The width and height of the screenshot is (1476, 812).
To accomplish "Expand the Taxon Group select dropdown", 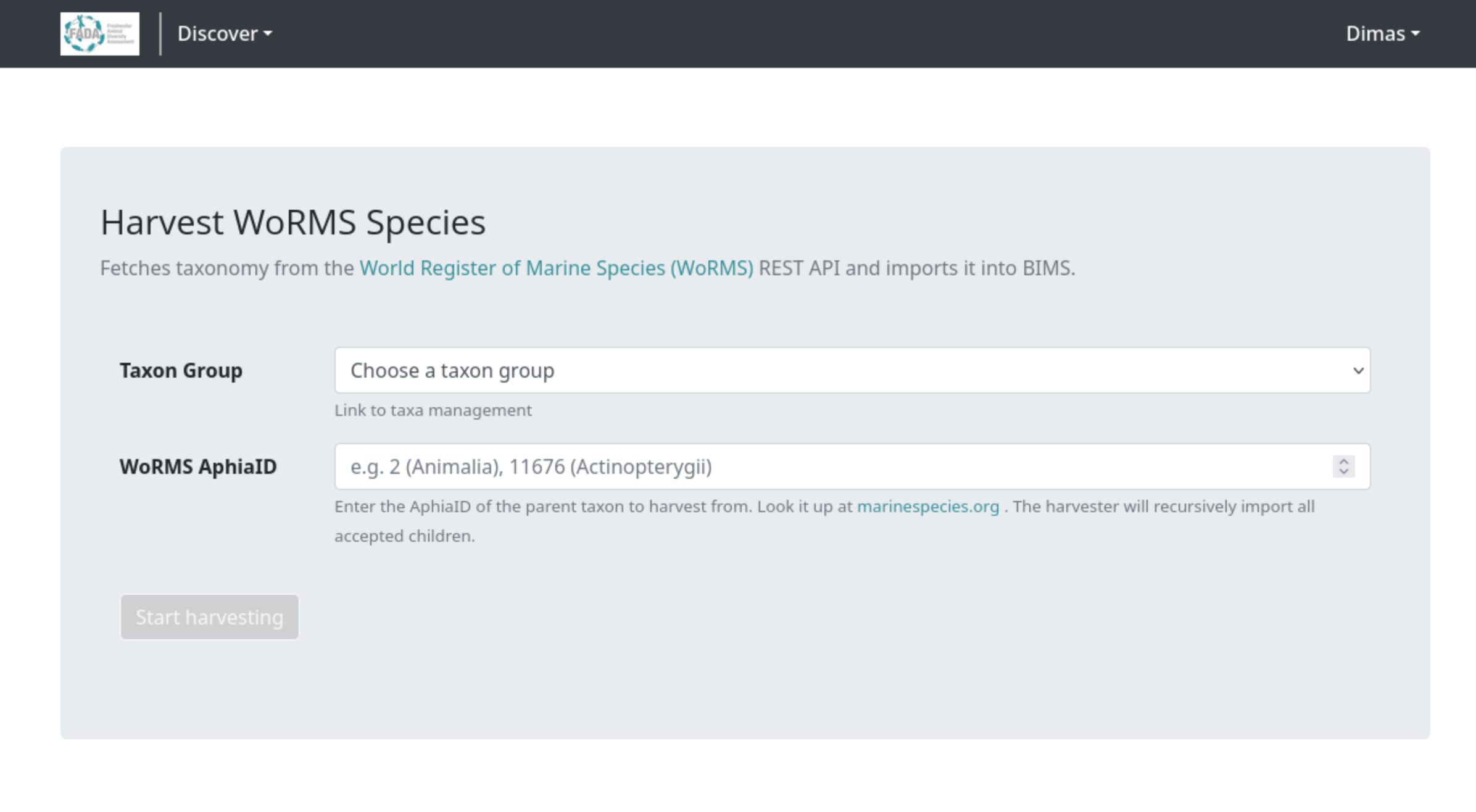I will pyautogui.click(x=852, y=370).
